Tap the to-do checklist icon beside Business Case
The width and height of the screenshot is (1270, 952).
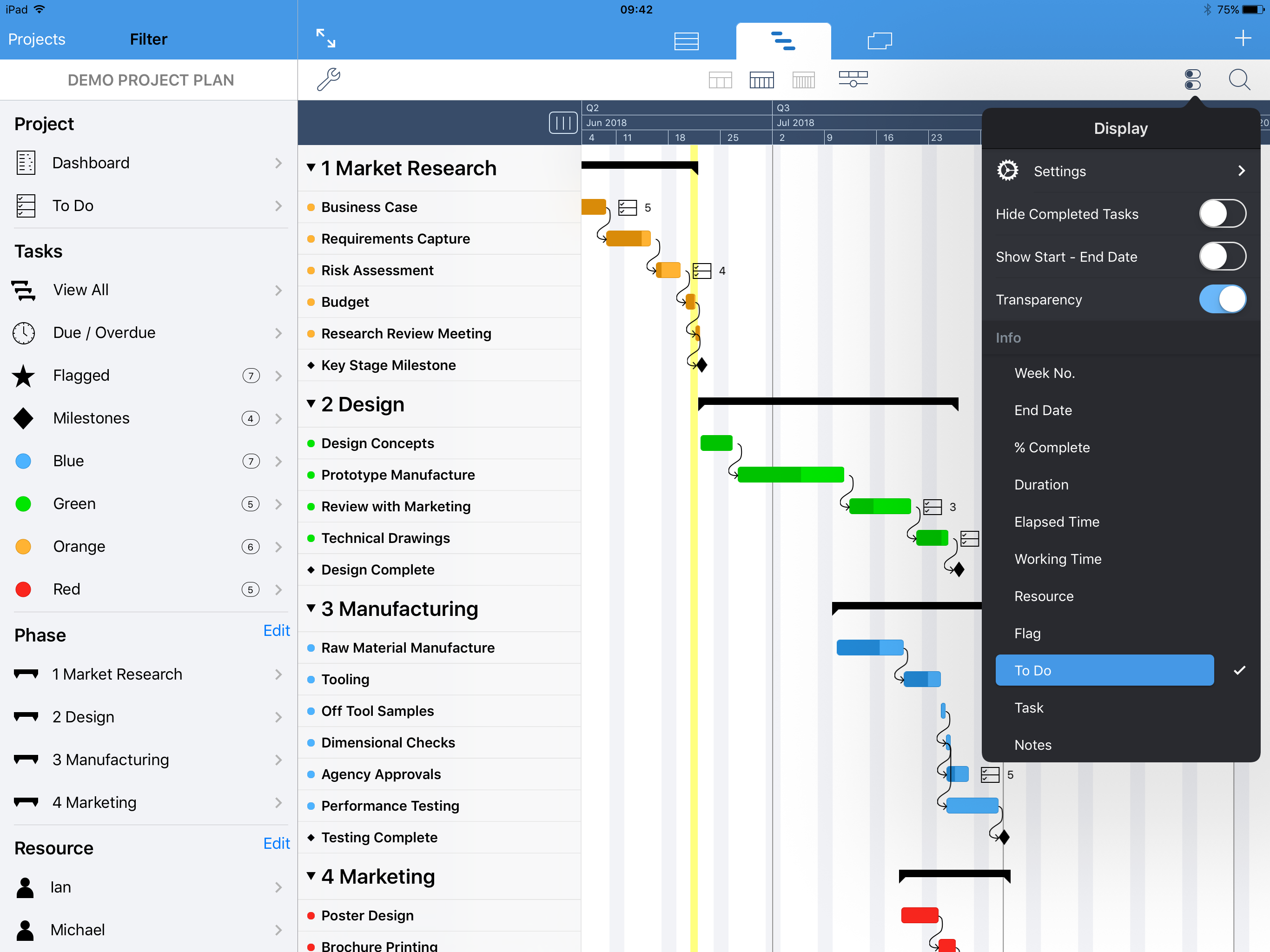(x=627, y=207)
